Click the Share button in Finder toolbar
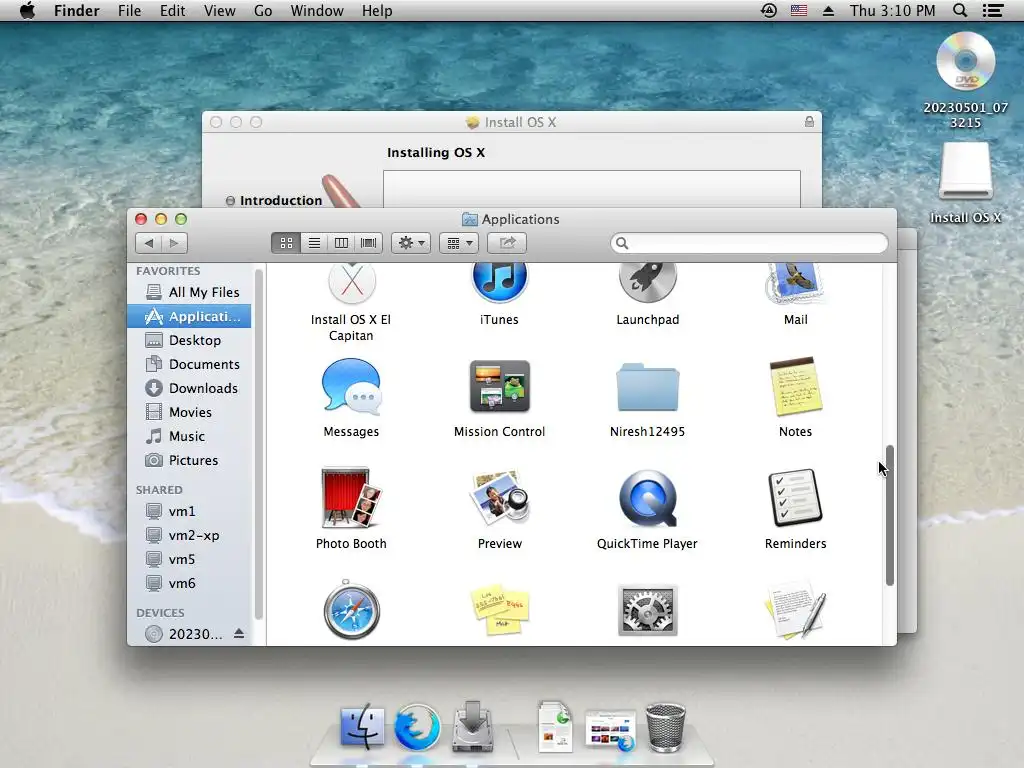The image size is (1024, 768). [507, 243]
